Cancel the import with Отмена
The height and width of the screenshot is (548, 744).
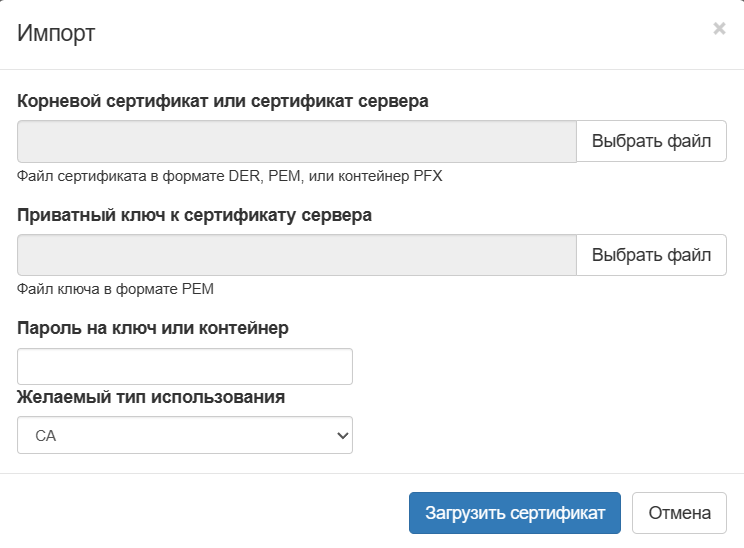pos(679,513)
